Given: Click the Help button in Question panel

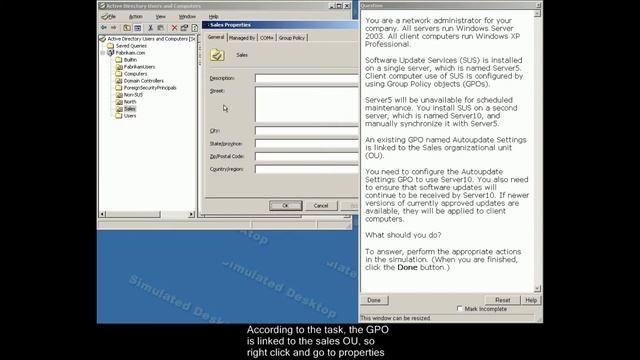Looking at the screenshot, I should point(531,300).
